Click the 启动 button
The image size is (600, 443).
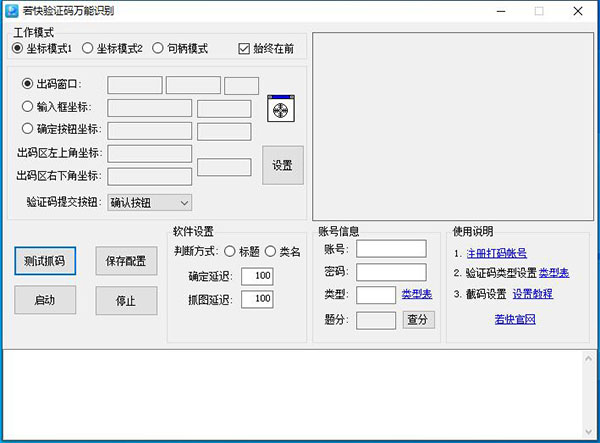pos(45,300)
